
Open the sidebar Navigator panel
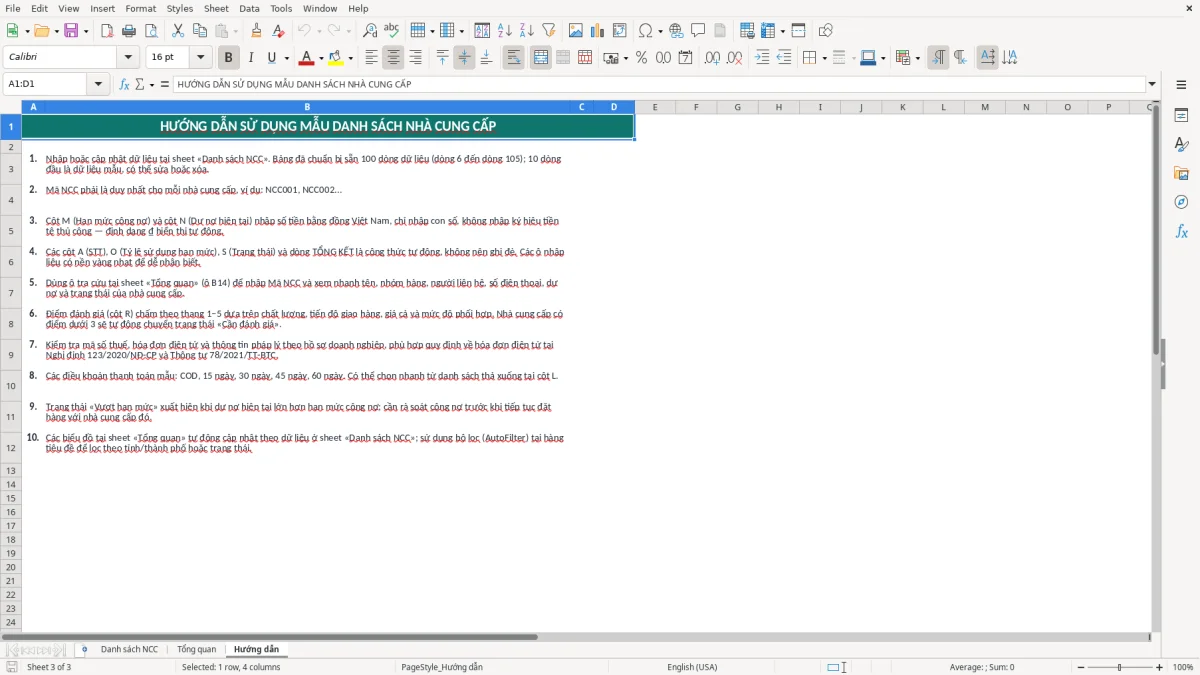pyautogui.click(x=1181, y=202)
